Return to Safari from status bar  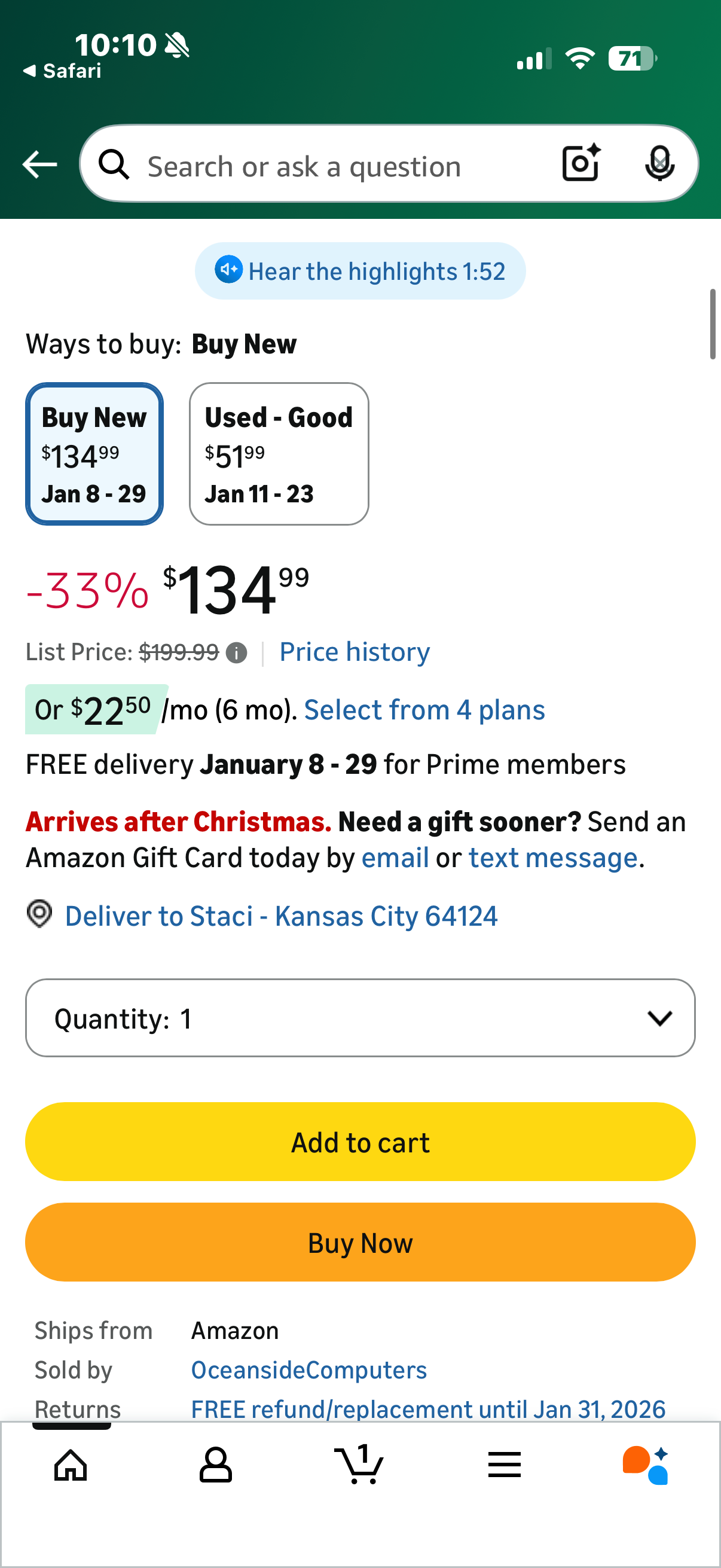point(62,71)
